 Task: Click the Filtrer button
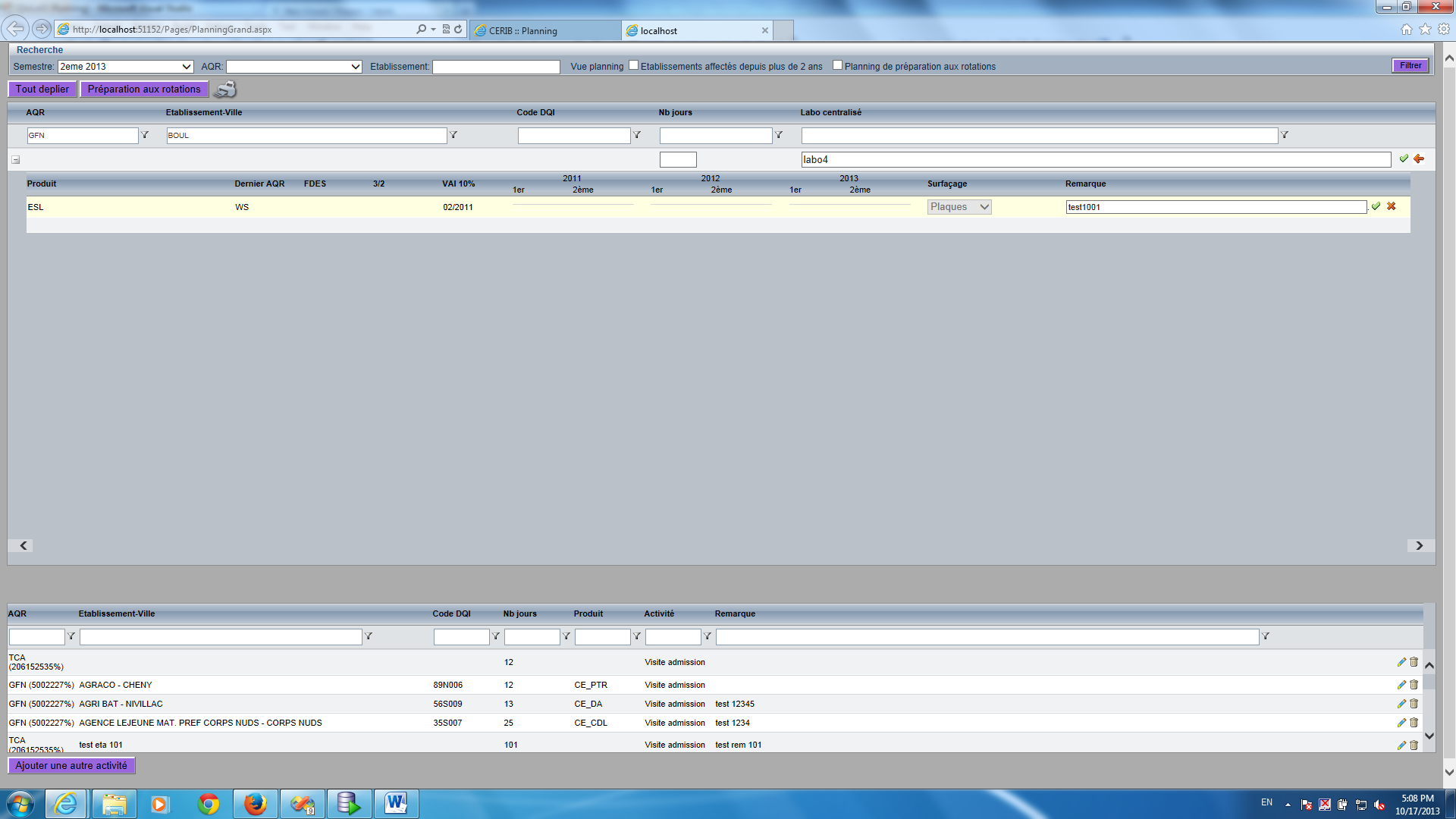click(1410, 66)
